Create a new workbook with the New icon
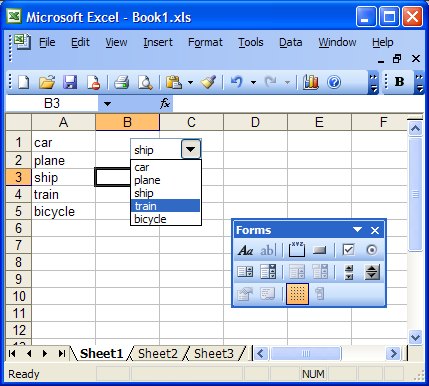Screen dimensions: 429x386 pyautogui.click(x=23, y=82)
